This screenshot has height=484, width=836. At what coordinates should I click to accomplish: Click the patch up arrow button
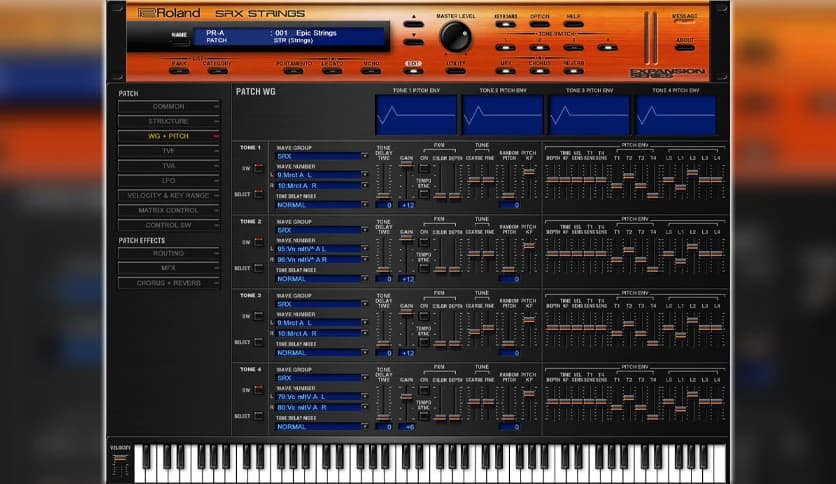coord(413,25)
